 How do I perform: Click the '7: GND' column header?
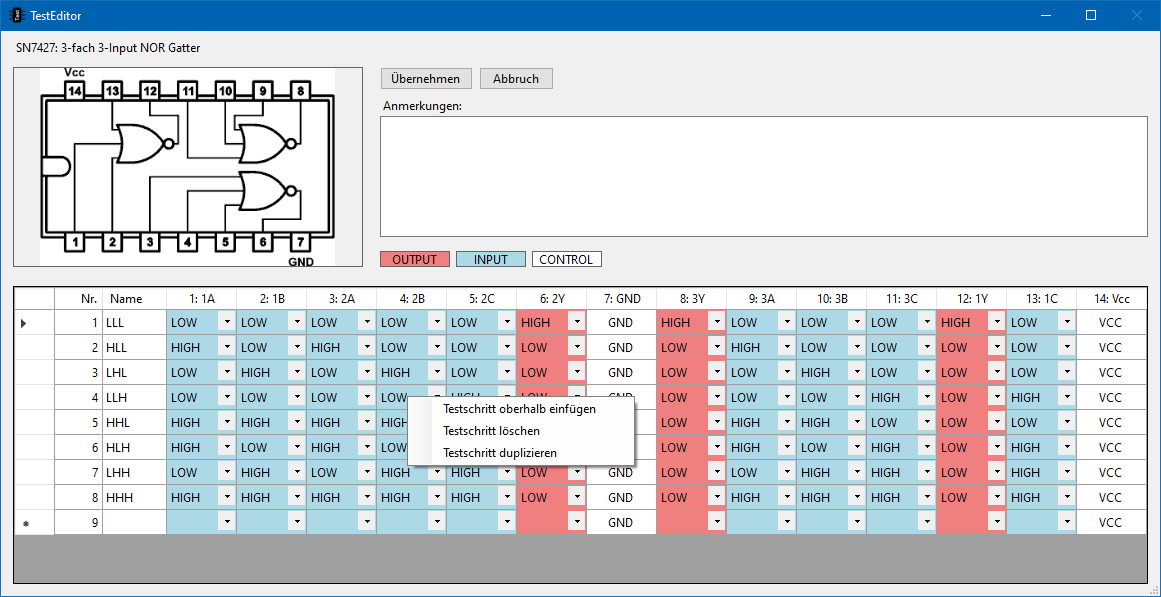pos(621,298)
